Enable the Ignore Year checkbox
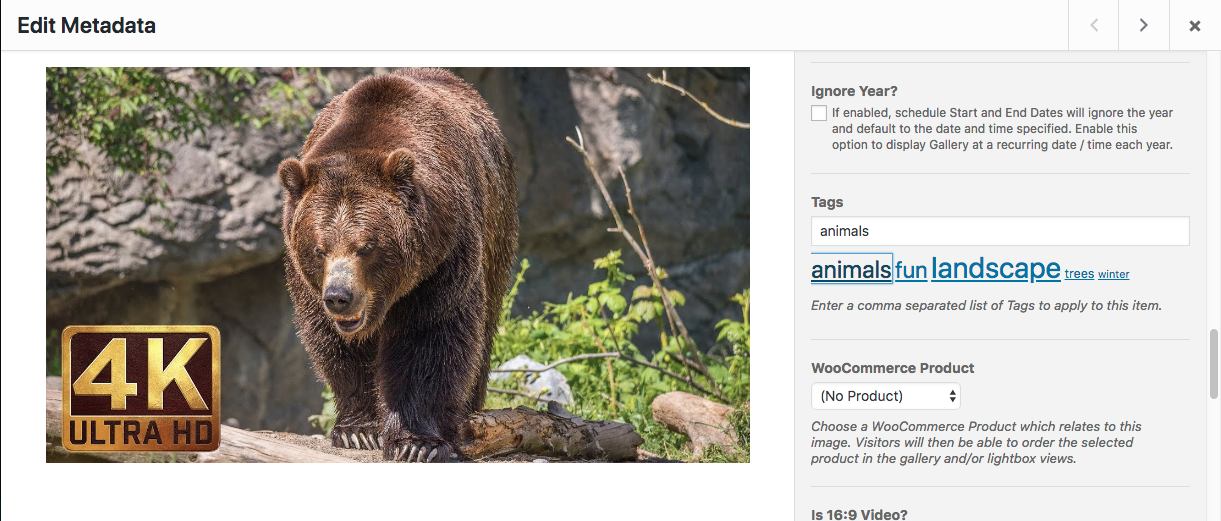 819,113
